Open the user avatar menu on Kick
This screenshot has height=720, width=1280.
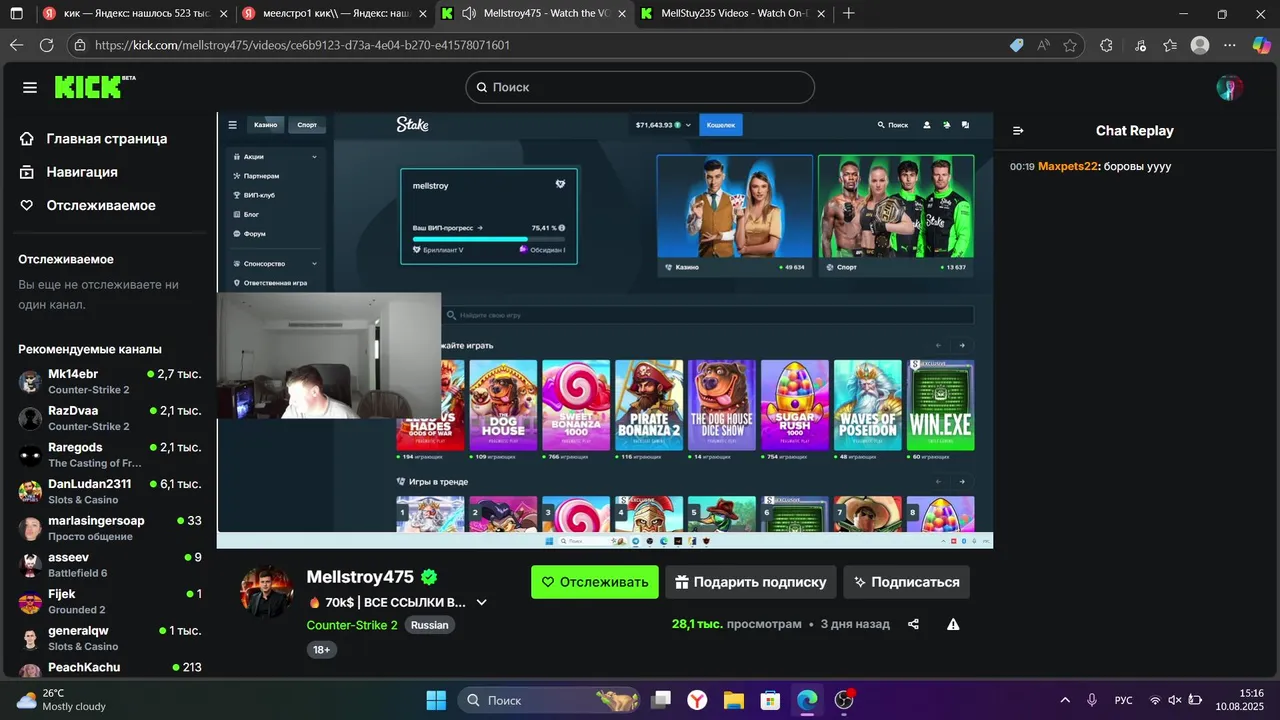click(1229, 88)
